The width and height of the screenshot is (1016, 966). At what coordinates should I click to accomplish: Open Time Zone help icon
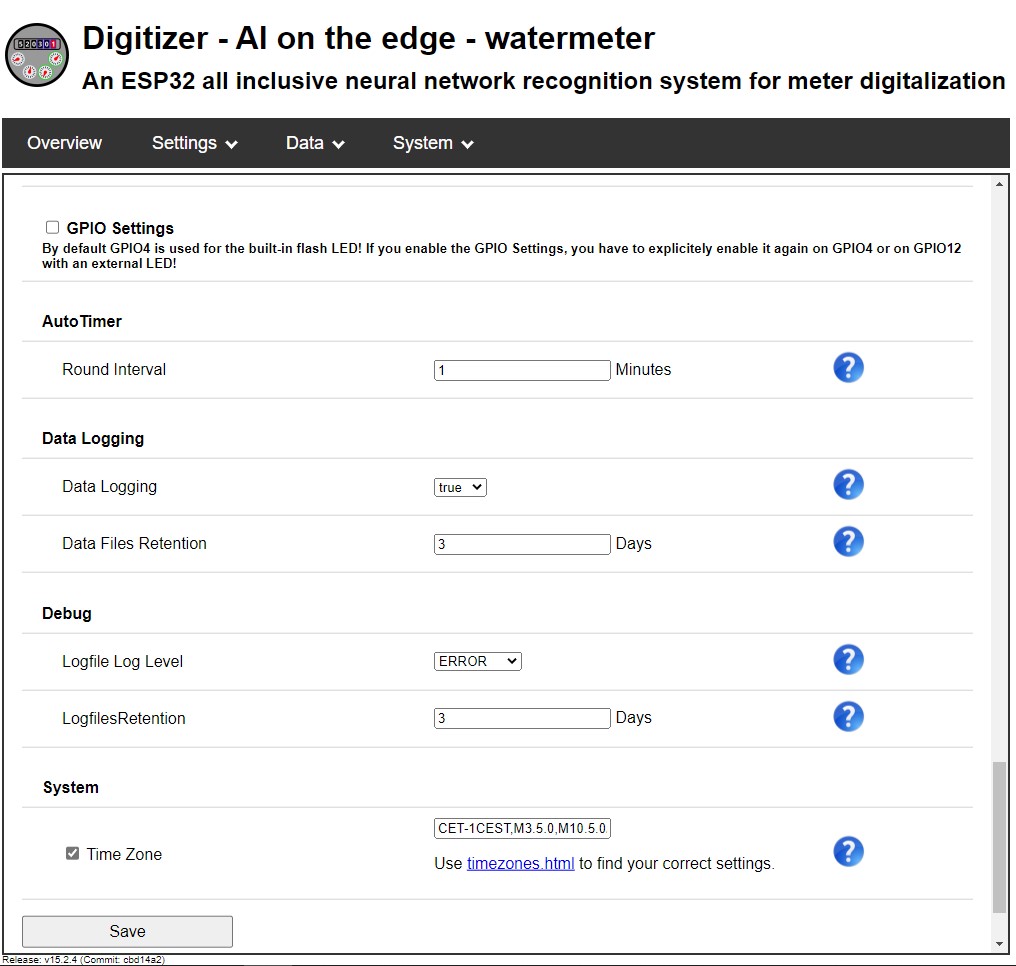point(848,852)
